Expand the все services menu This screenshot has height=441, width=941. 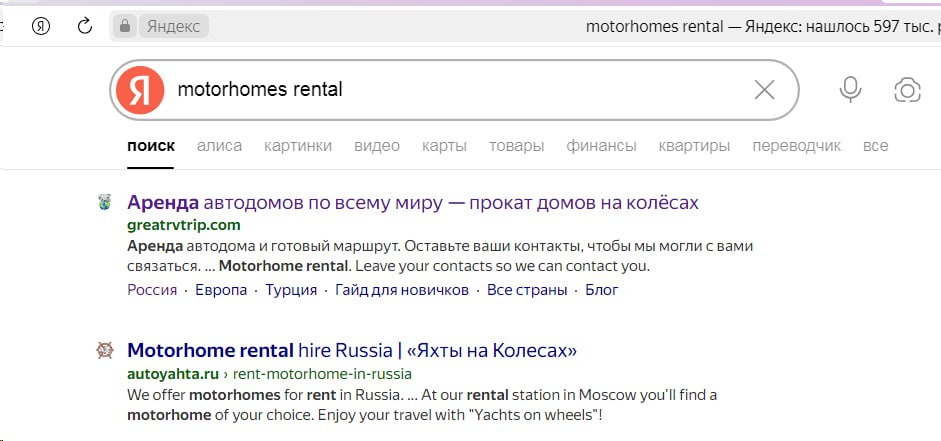[x=875, y=146]
